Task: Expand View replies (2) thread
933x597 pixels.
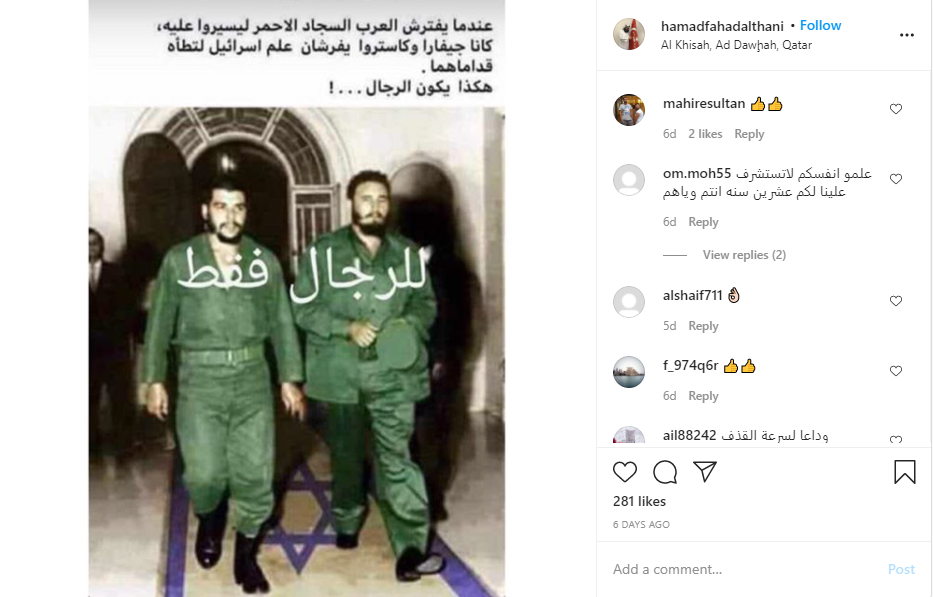Action: [744, 255]
